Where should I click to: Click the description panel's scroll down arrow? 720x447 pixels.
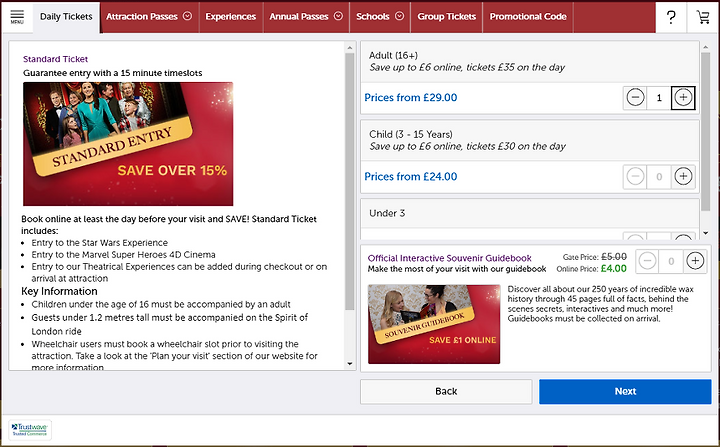tap(350, 364)
